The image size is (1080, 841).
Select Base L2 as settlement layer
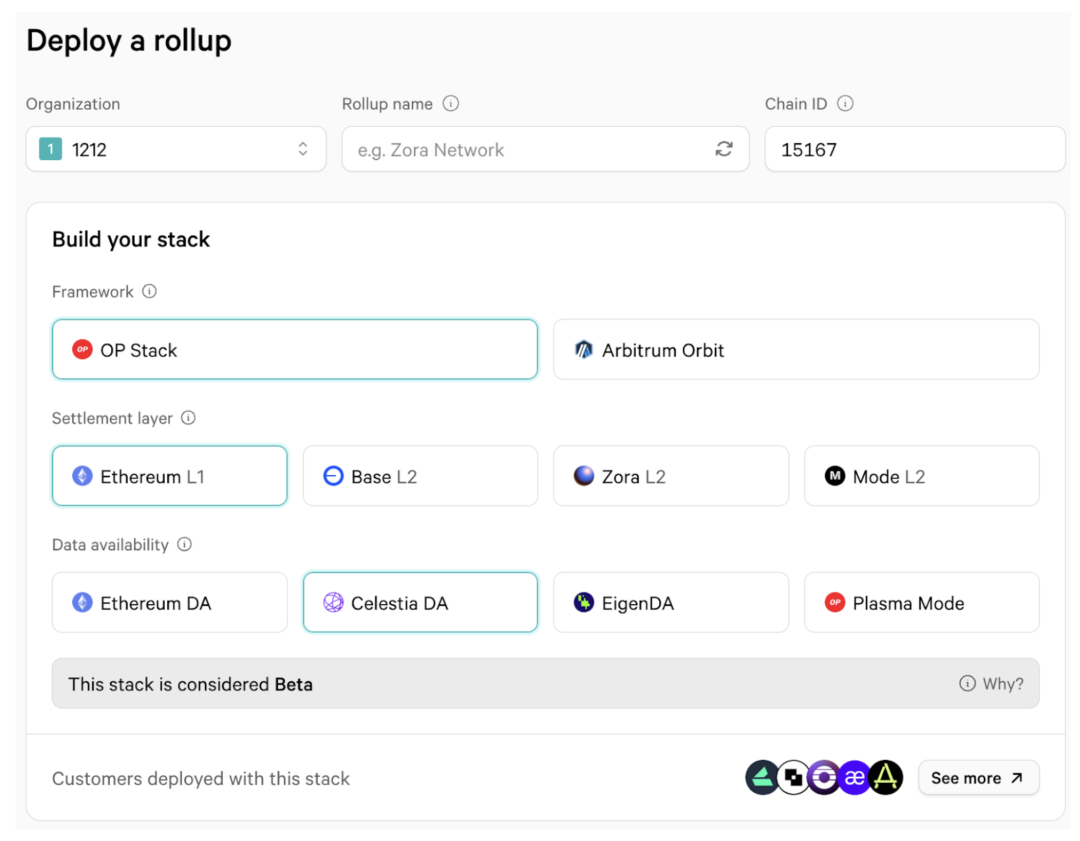[420, 476]
